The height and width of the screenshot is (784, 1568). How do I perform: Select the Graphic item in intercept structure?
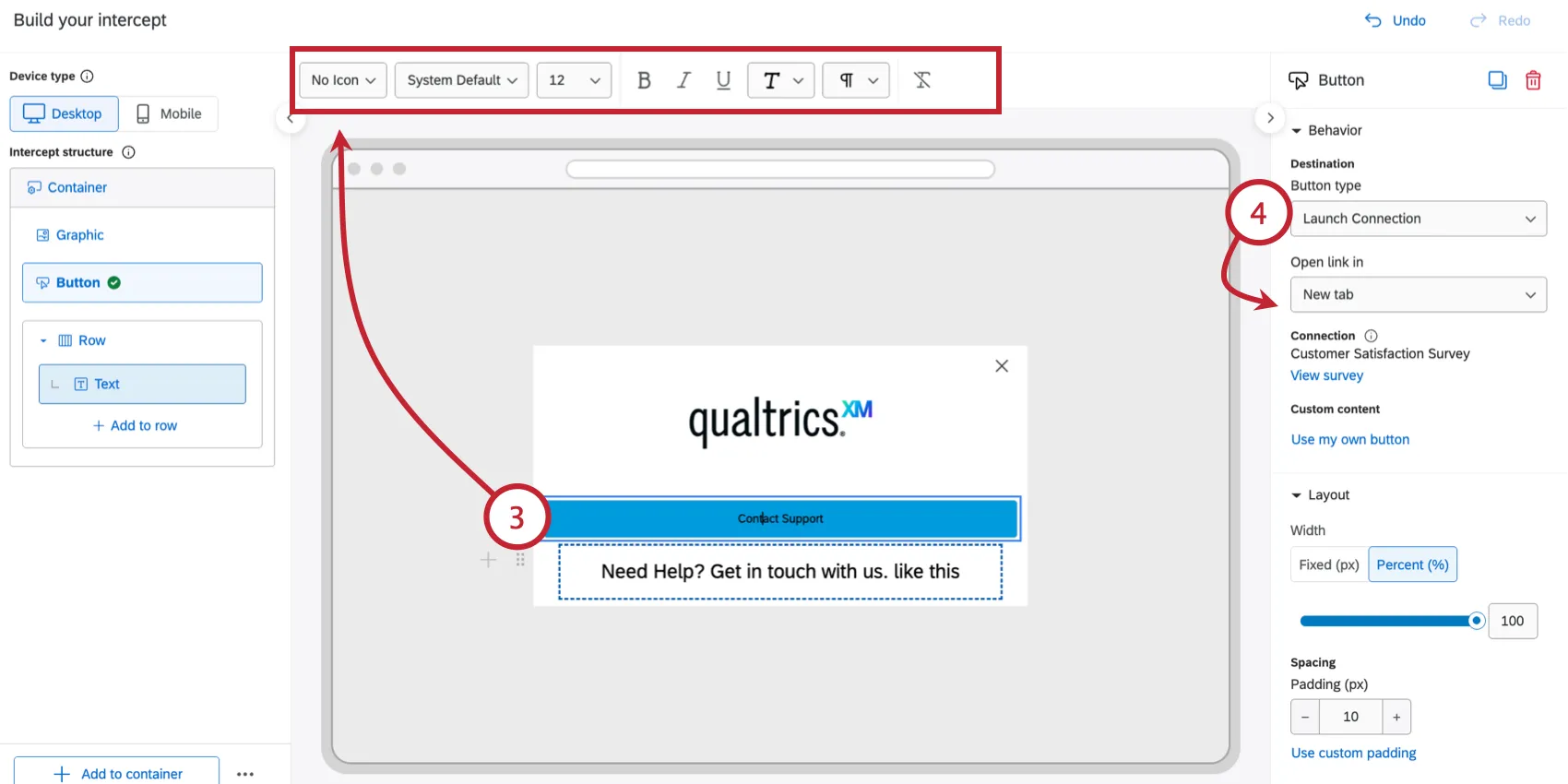(79, 235)
